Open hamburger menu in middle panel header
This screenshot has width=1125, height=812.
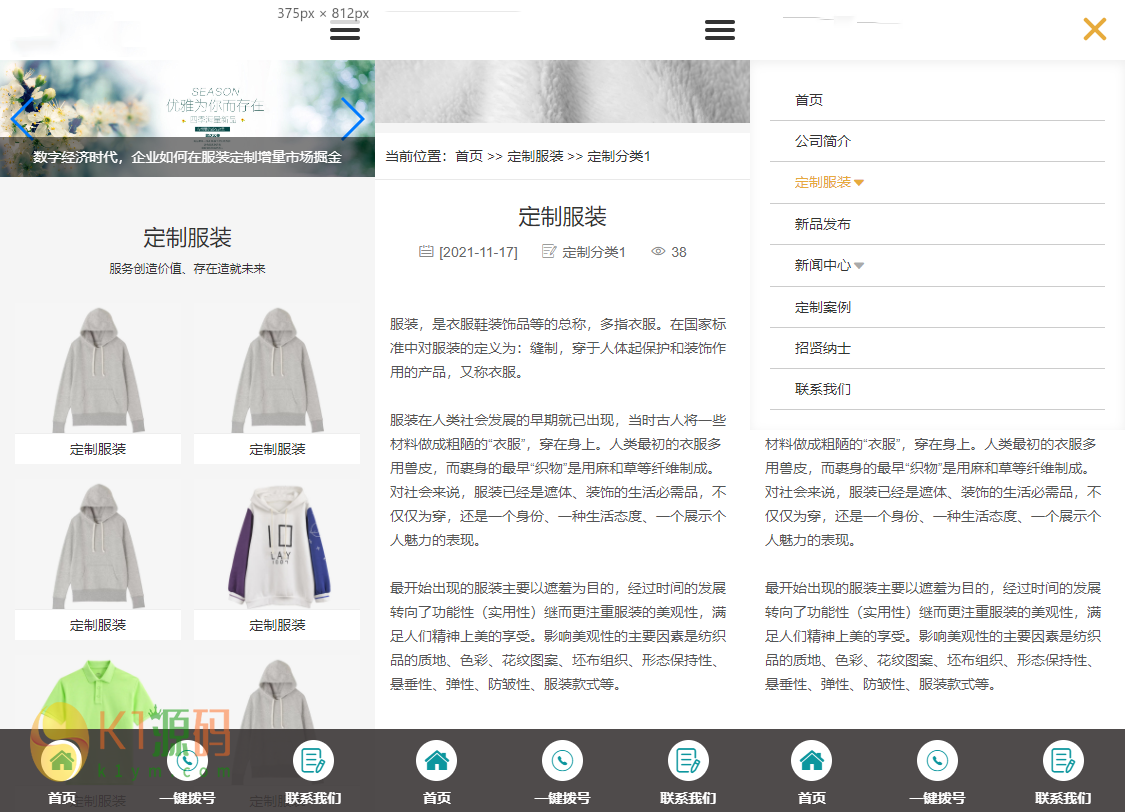[x=720, y=30]
